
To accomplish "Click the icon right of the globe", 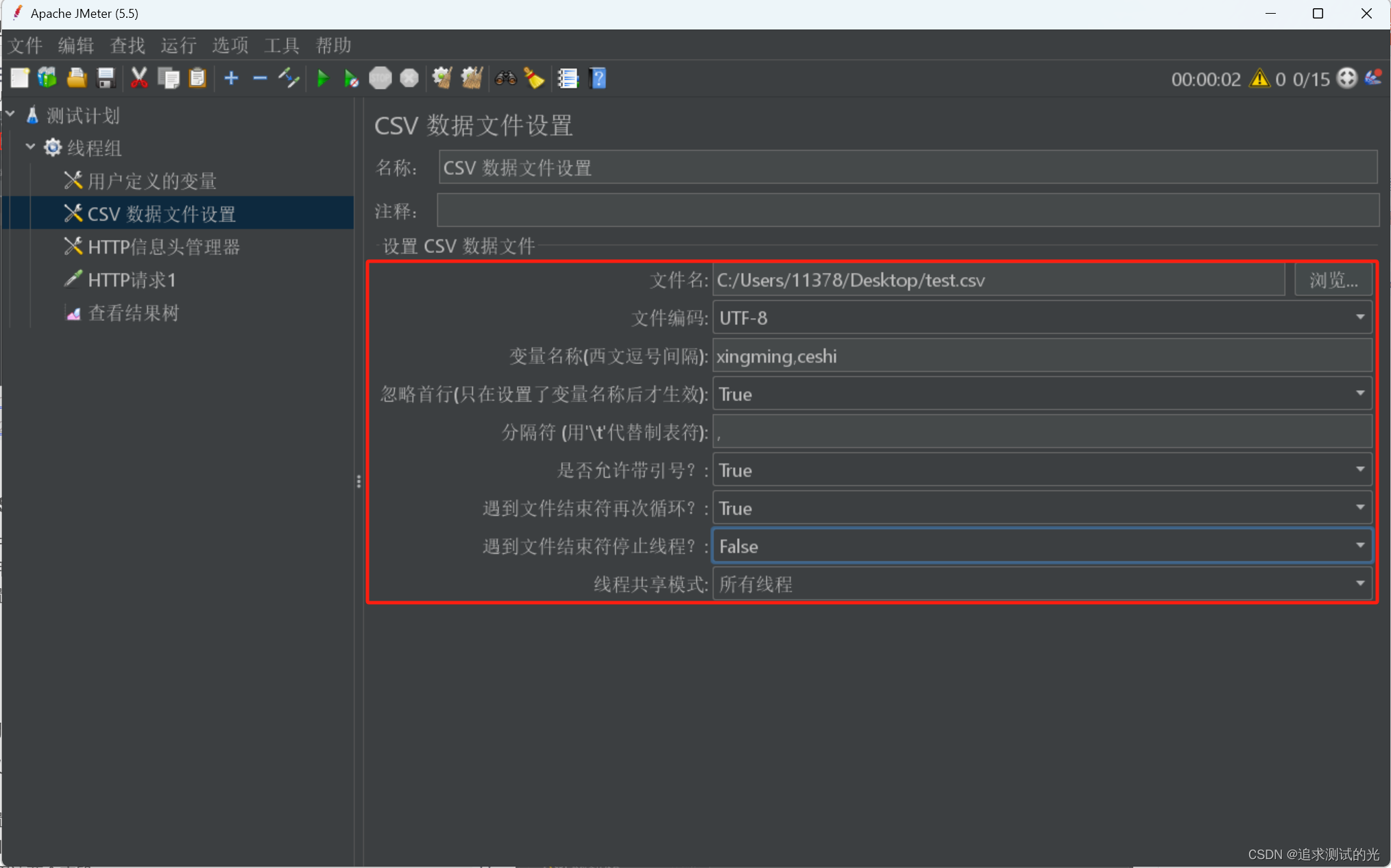I will (x=1374, y=78).
